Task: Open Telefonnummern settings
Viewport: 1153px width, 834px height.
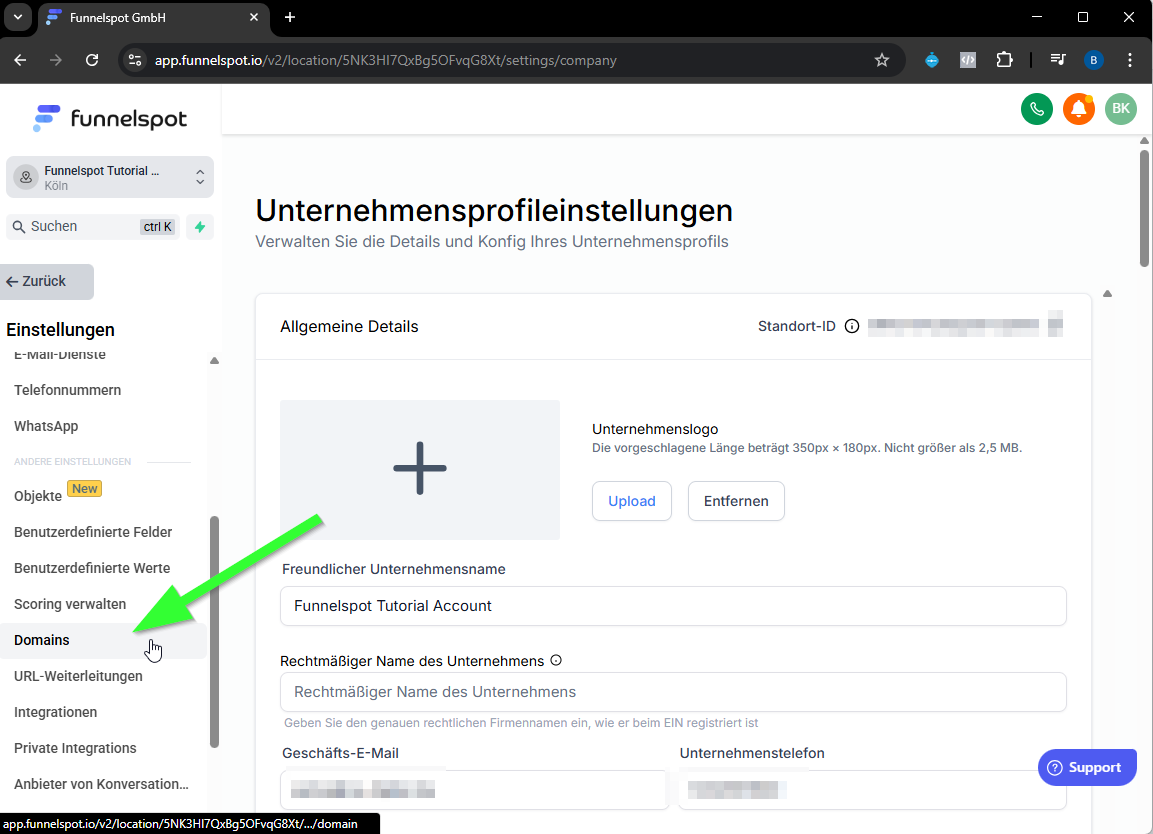Action: click(68, 390)
